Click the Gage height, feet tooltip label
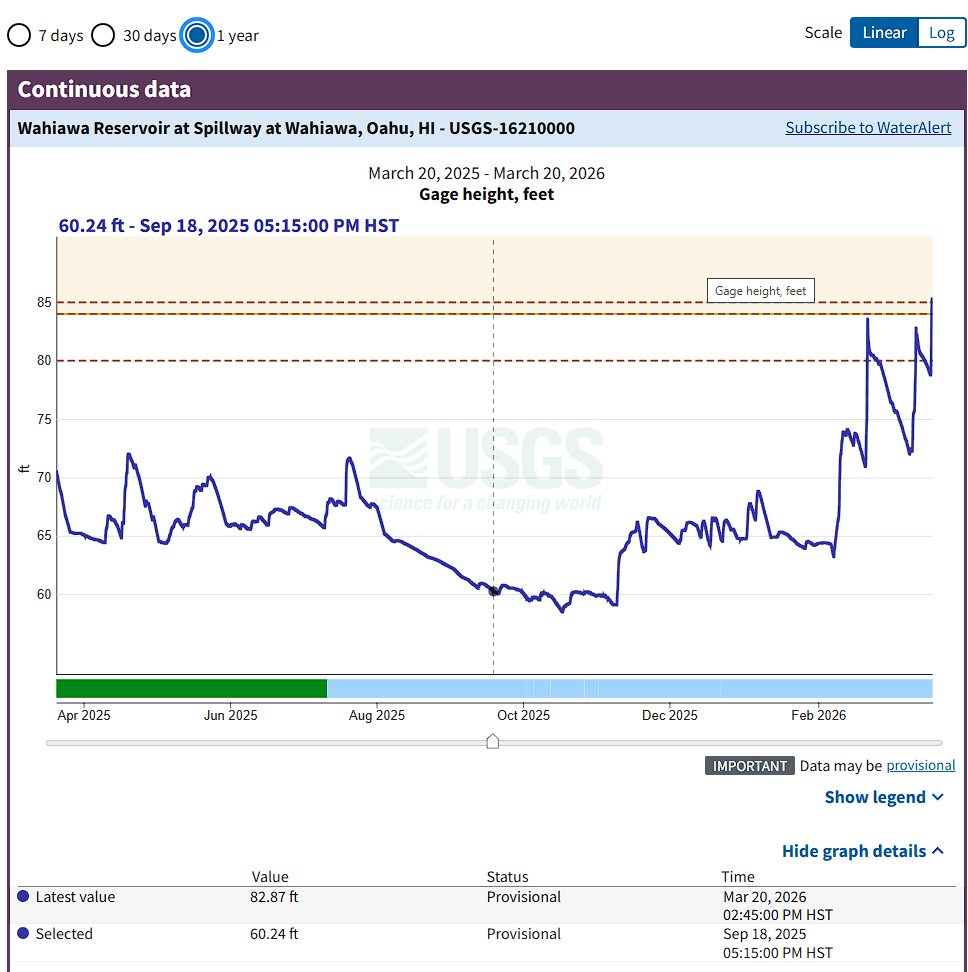The width and height of the screenshot is (968, 972). point(760,291)
